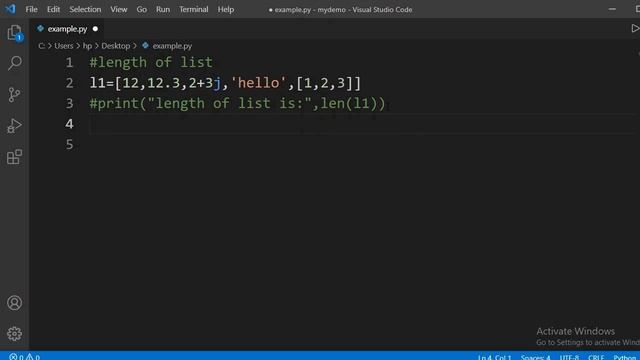Open the Selection menu
Viewport: 640px width, 360px height.
click(85, 9)
